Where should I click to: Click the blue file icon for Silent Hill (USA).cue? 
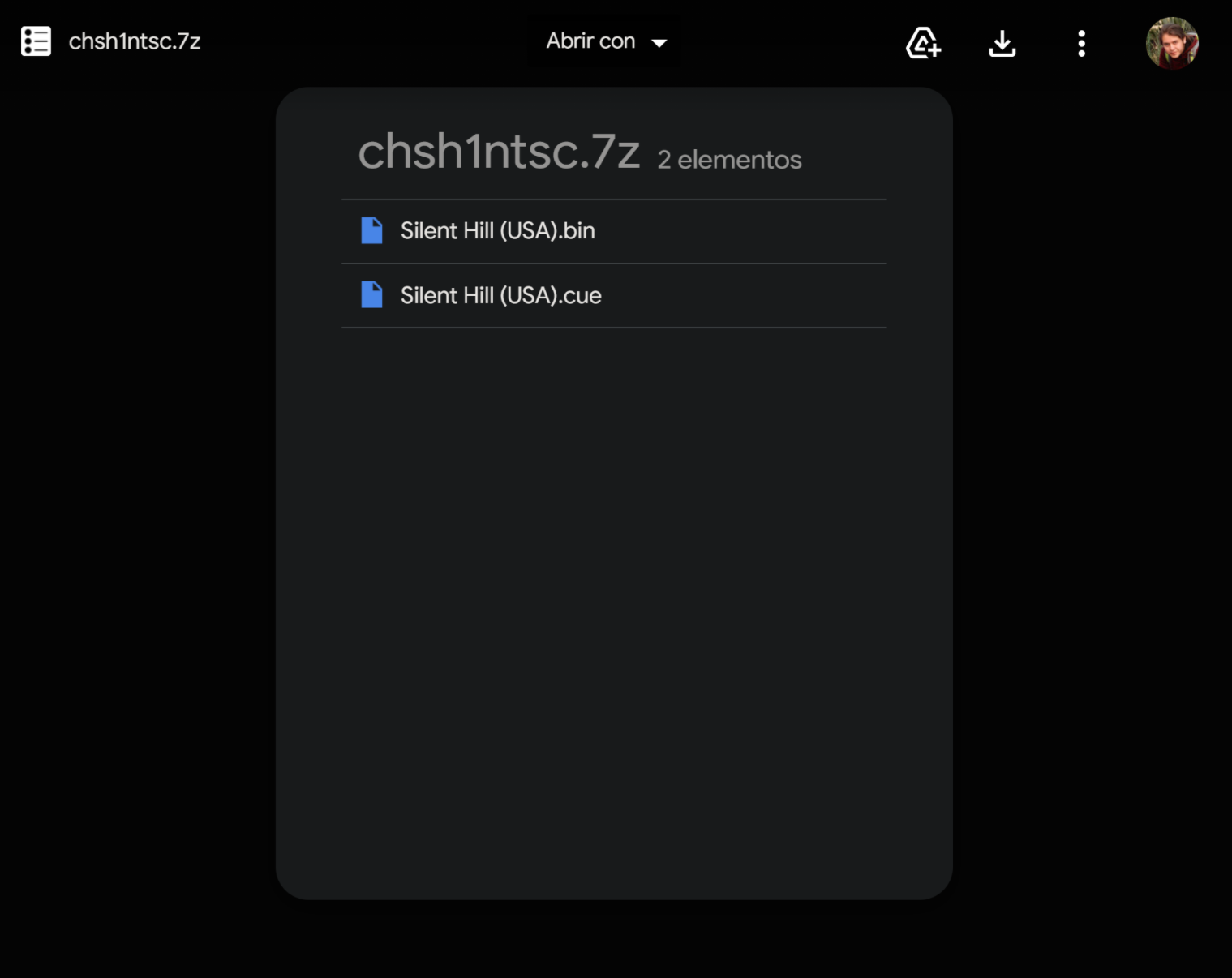(371, 295)
